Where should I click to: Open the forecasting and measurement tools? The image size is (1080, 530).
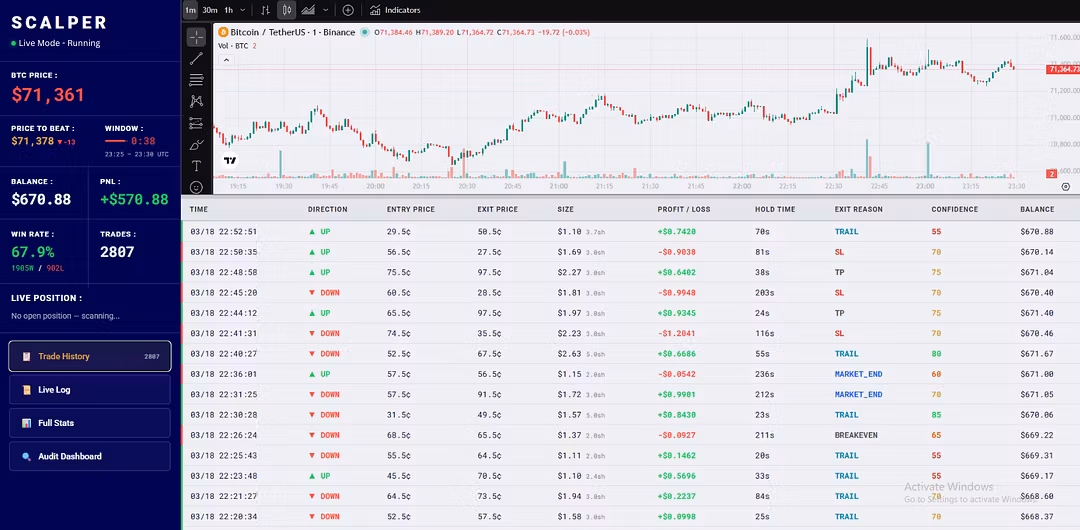click(196, 123)
